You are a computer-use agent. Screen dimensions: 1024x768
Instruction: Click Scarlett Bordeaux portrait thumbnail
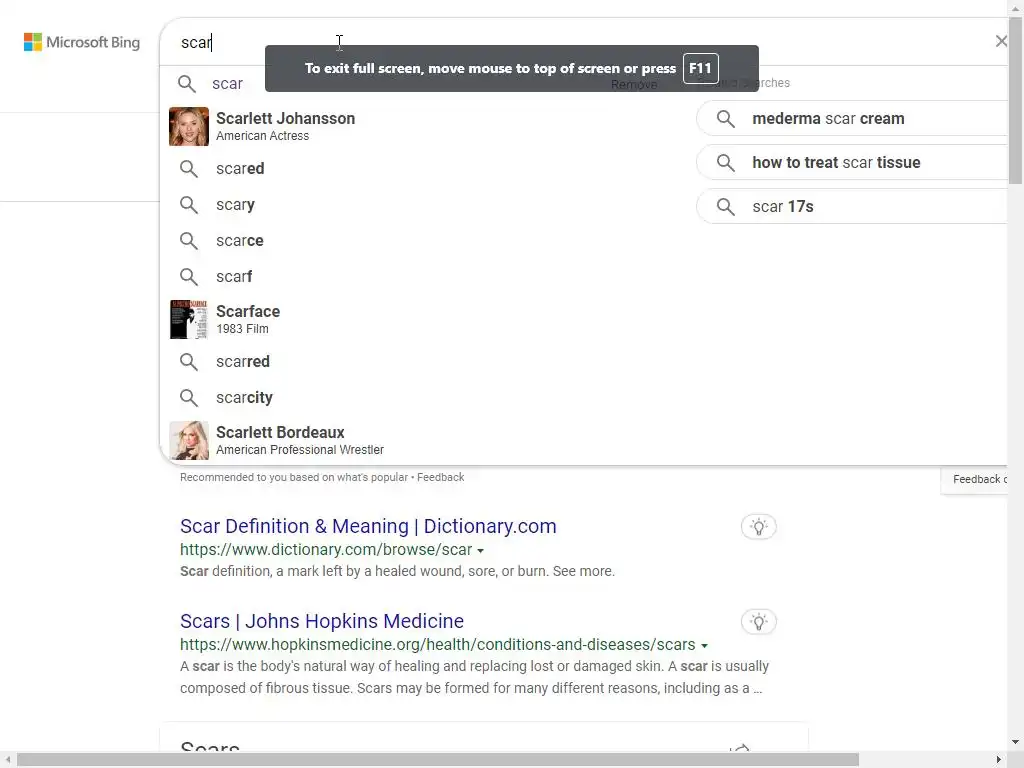coord(189,440)
